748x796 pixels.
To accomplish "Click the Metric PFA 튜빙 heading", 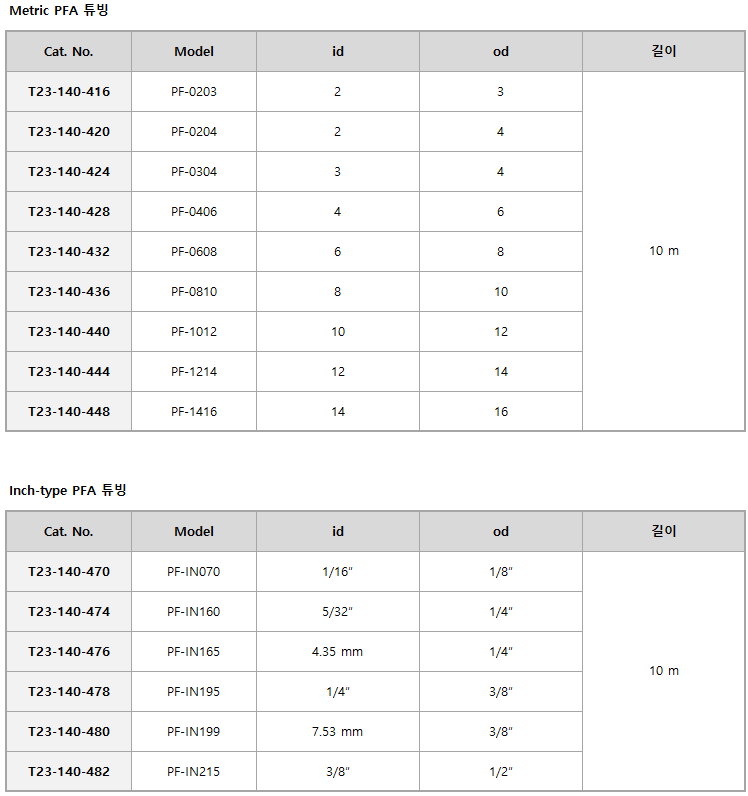I will tap(59, 10).
